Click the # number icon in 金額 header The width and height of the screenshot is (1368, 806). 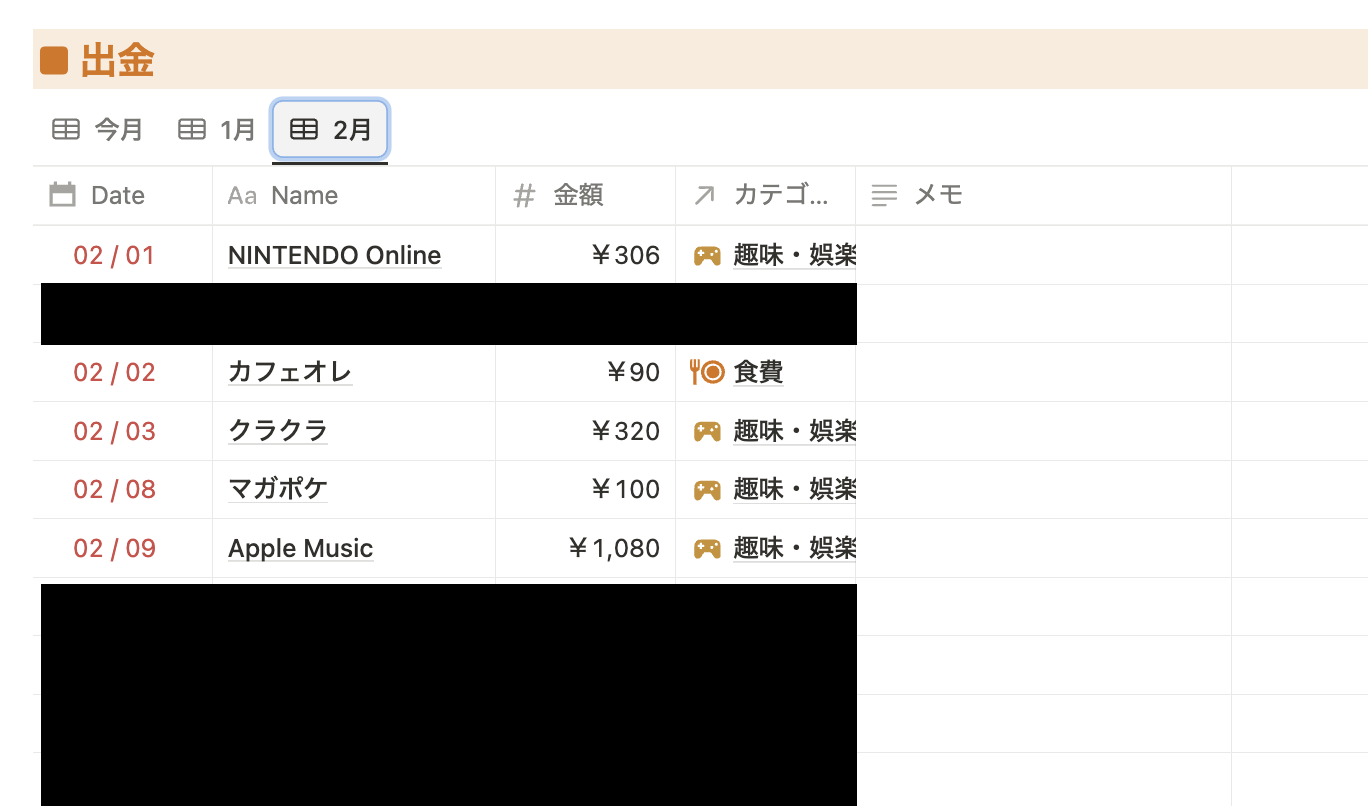[x=524, y=196]
